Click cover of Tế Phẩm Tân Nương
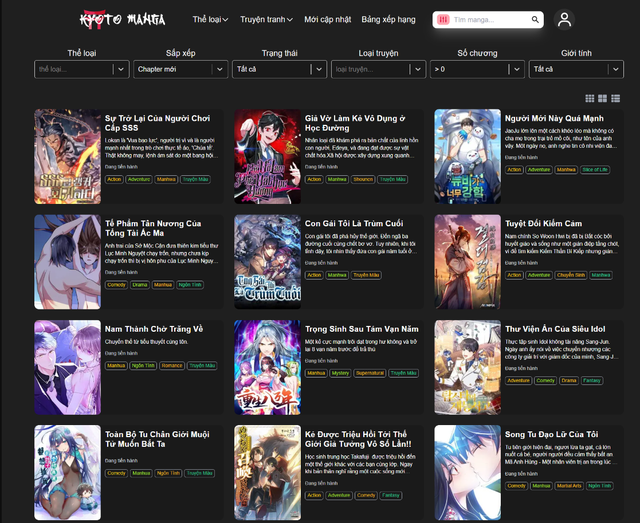 pos(67,262)
